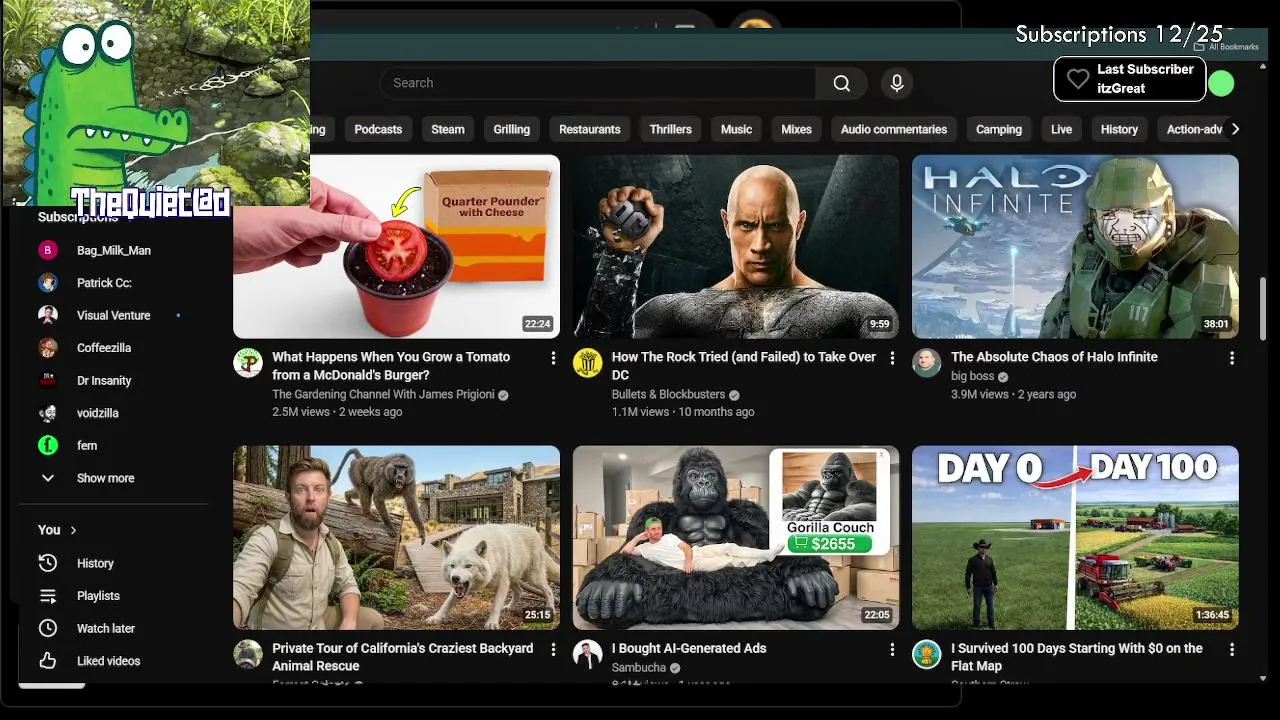Click Dr Insanity channel avatar

tap(48, 380)
